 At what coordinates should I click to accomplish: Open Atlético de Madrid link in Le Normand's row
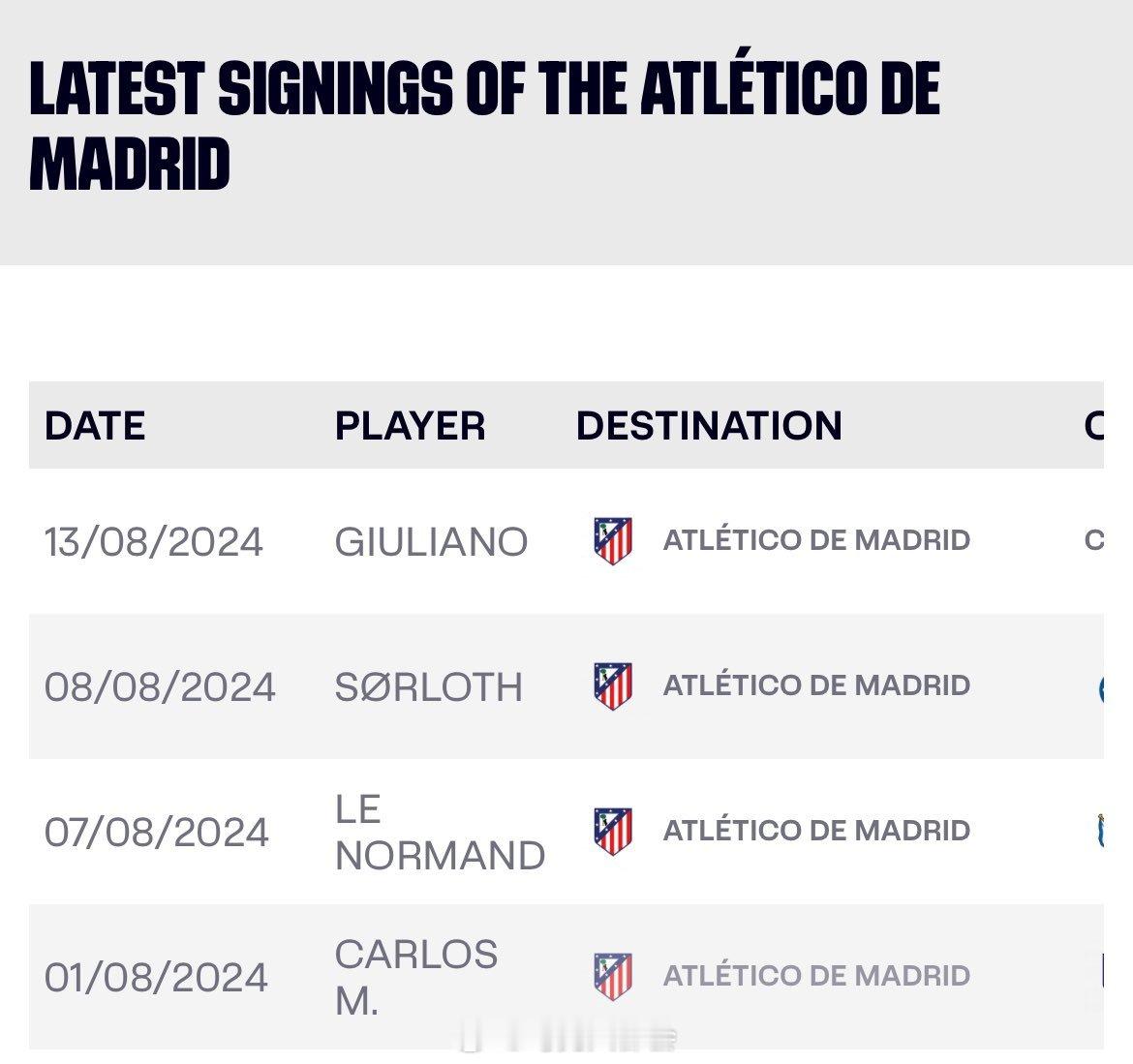816,831
